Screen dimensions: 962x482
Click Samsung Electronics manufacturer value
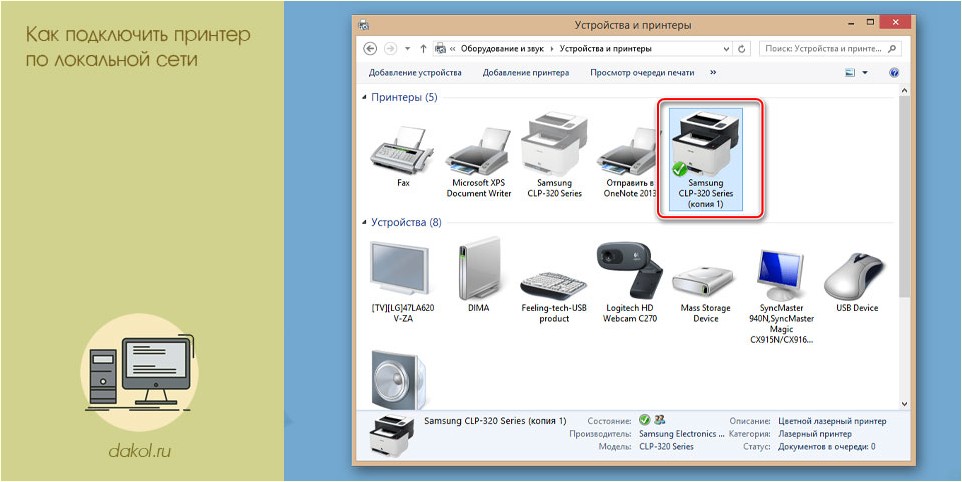682,434
